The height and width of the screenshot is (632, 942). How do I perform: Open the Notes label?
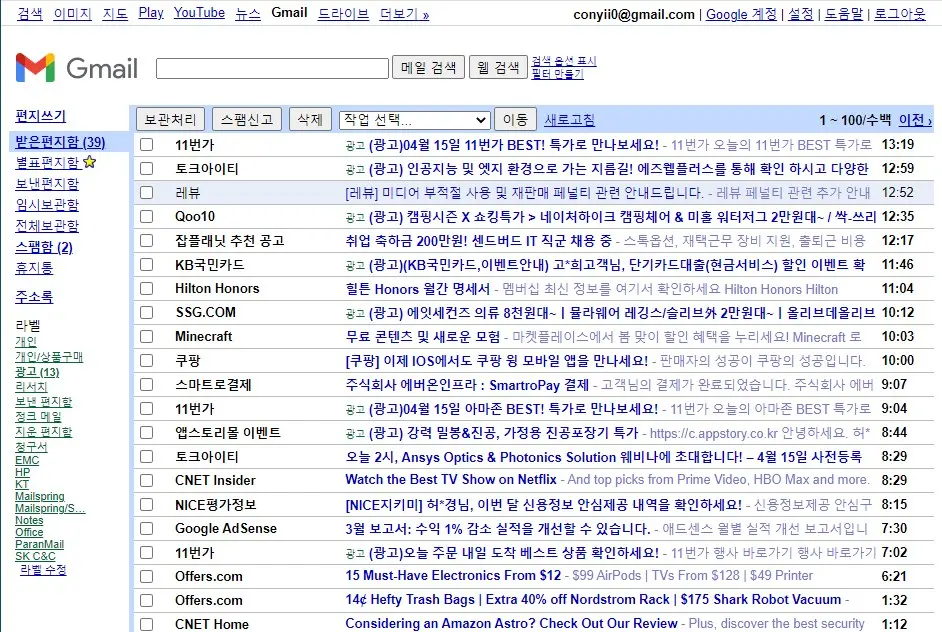(29, 520)
